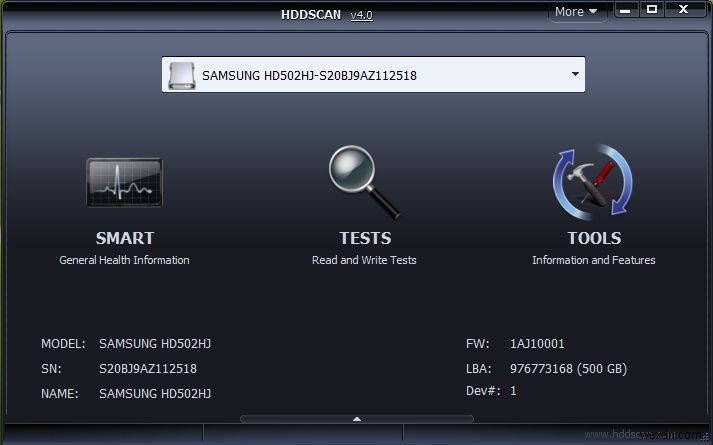Expand the bottom panel up arrow
This screenshot has height=445, width=713.
[x=357, y=419]
